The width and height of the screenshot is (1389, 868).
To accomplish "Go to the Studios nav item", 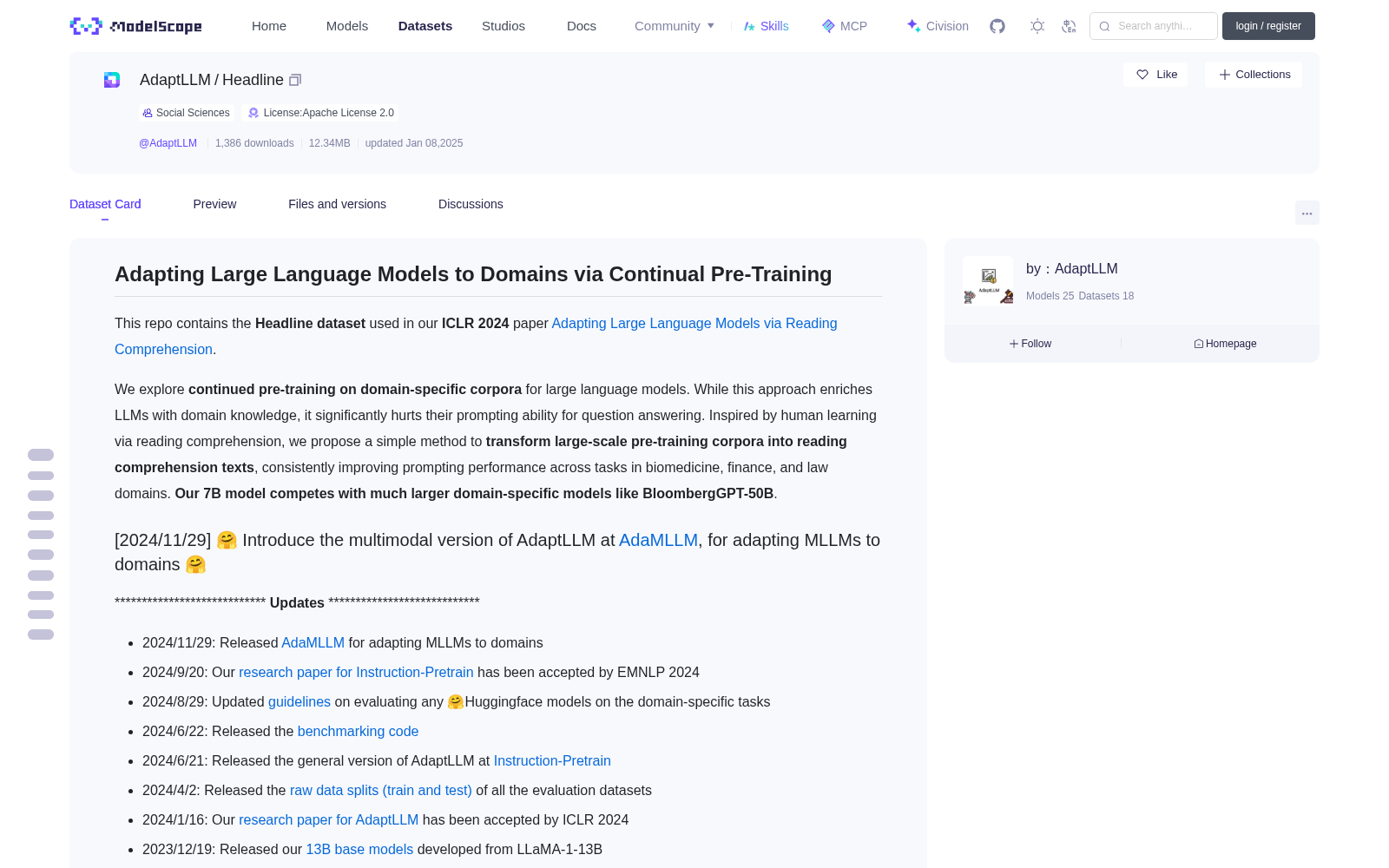I will click(504, 26).
